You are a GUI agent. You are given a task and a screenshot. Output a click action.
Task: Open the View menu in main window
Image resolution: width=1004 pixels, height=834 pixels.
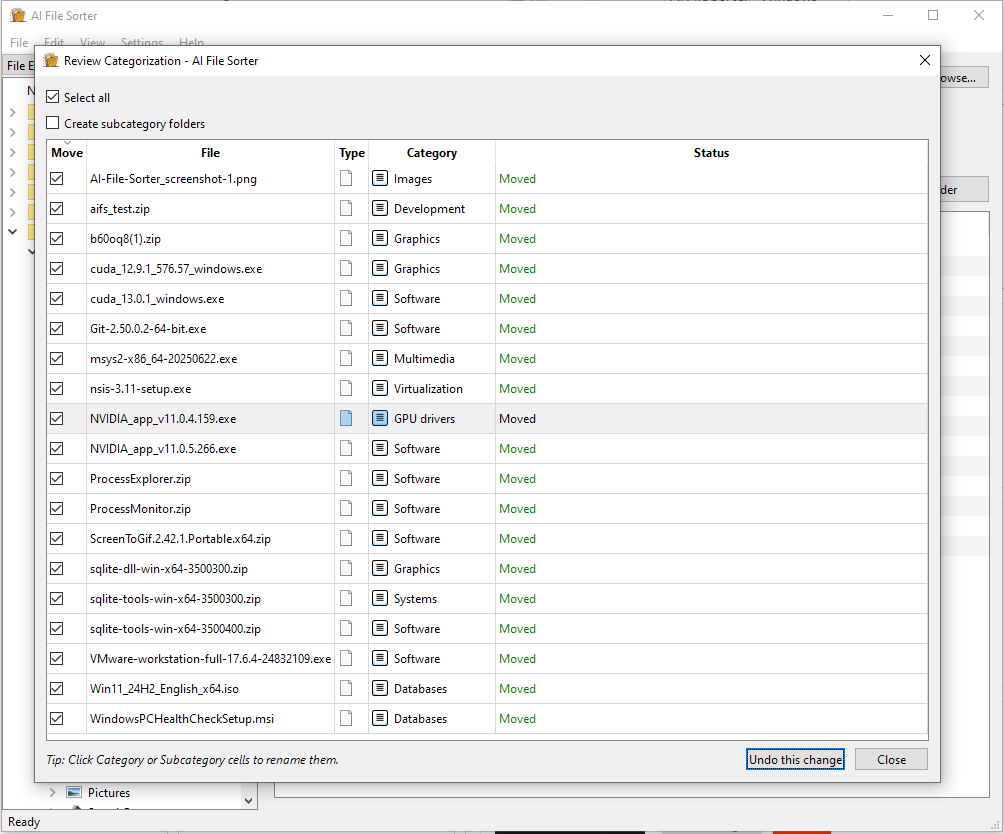click(92, 43)
